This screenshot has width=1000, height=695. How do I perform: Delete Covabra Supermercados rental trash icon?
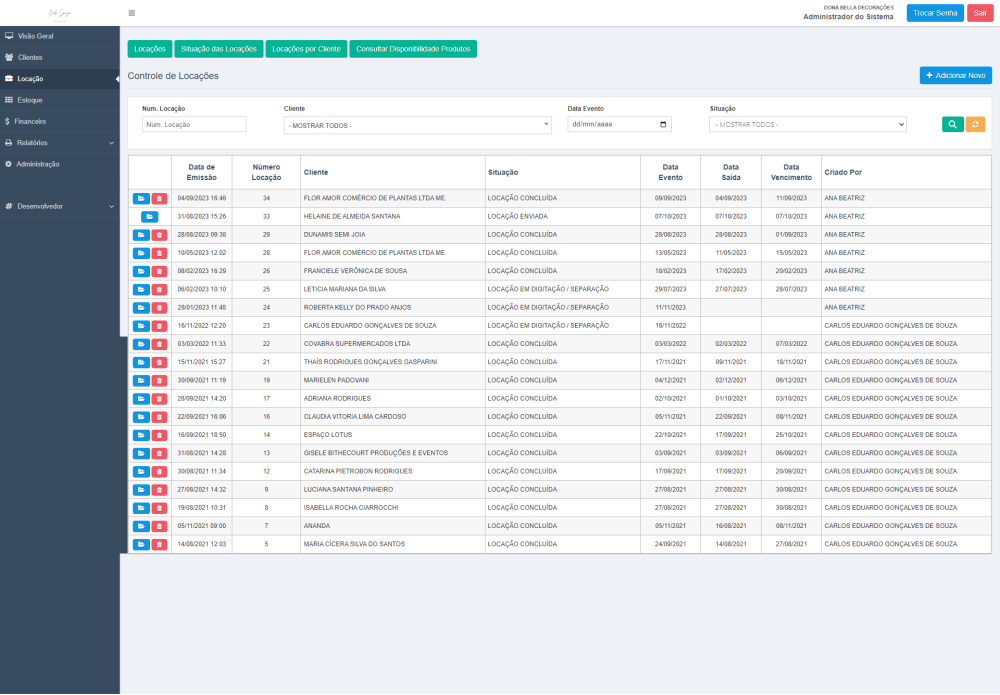click(x=159, y=344)
